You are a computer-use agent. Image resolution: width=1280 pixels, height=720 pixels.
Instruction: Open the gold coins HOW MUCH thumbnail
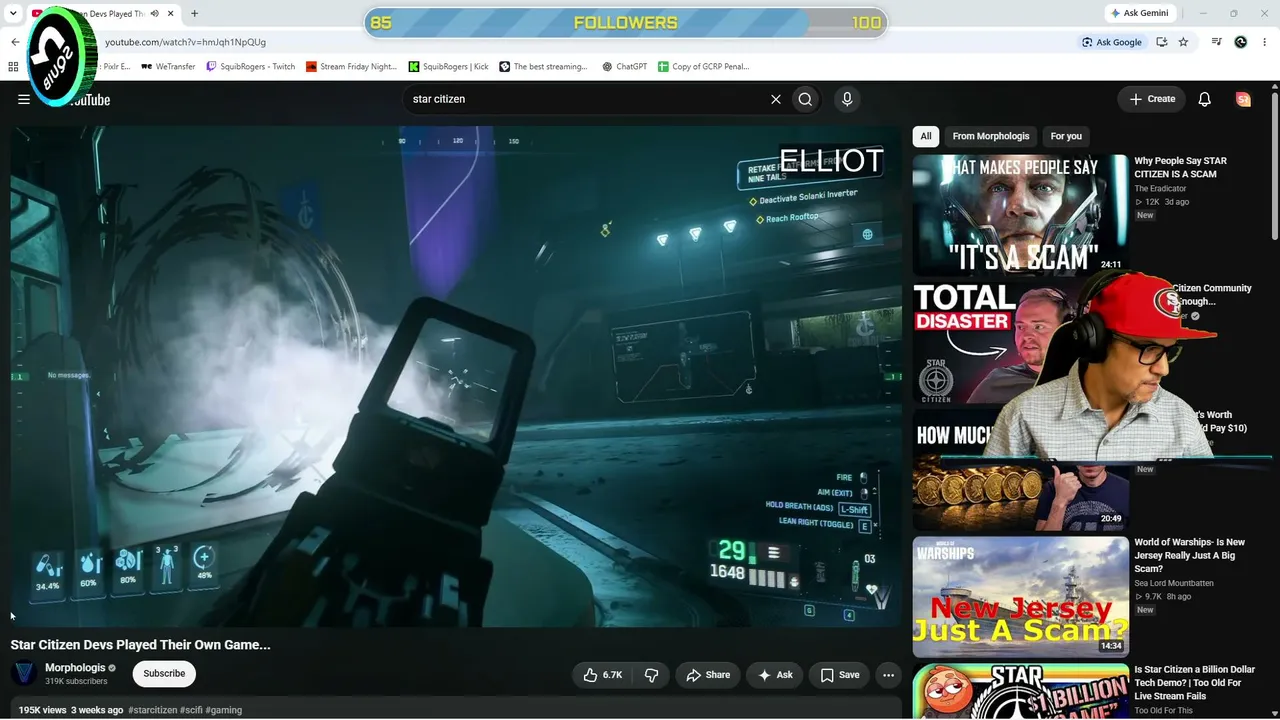(1021, 470)
